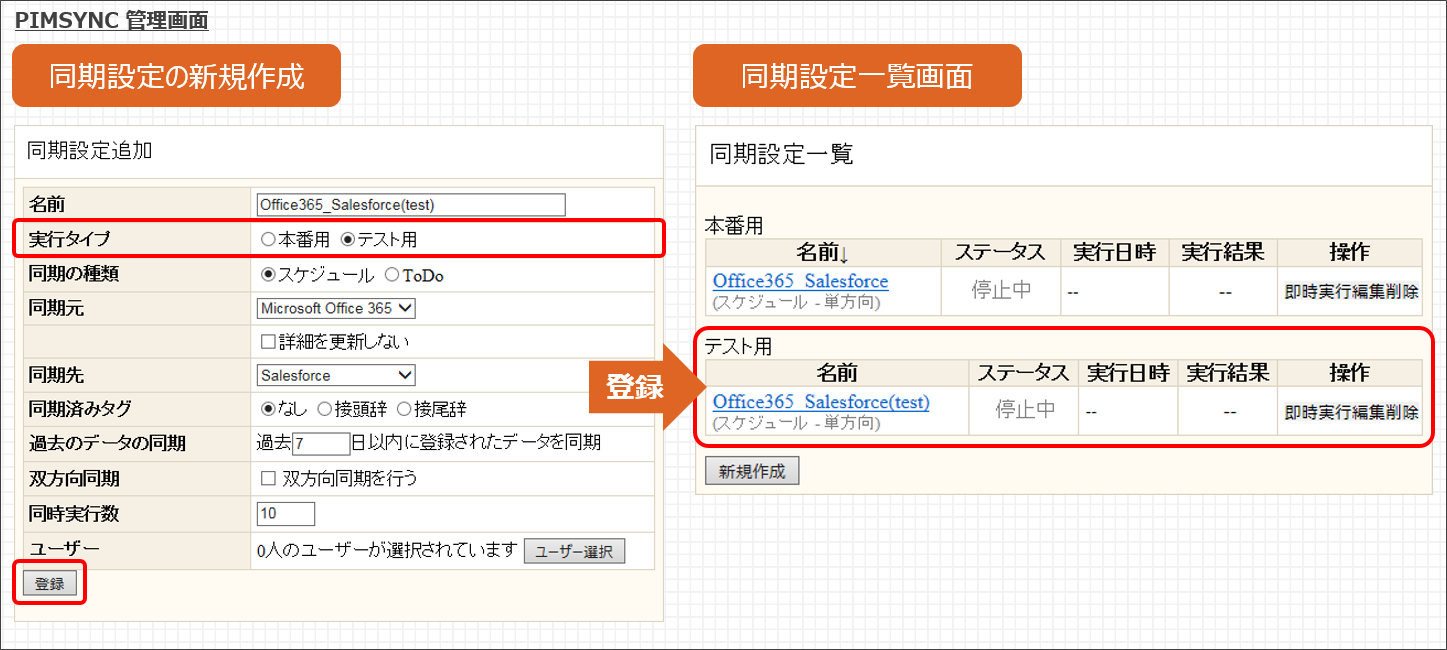Open the Office365_Salesforce(test) link
The image size is (1447, 650).
point(821,402)
